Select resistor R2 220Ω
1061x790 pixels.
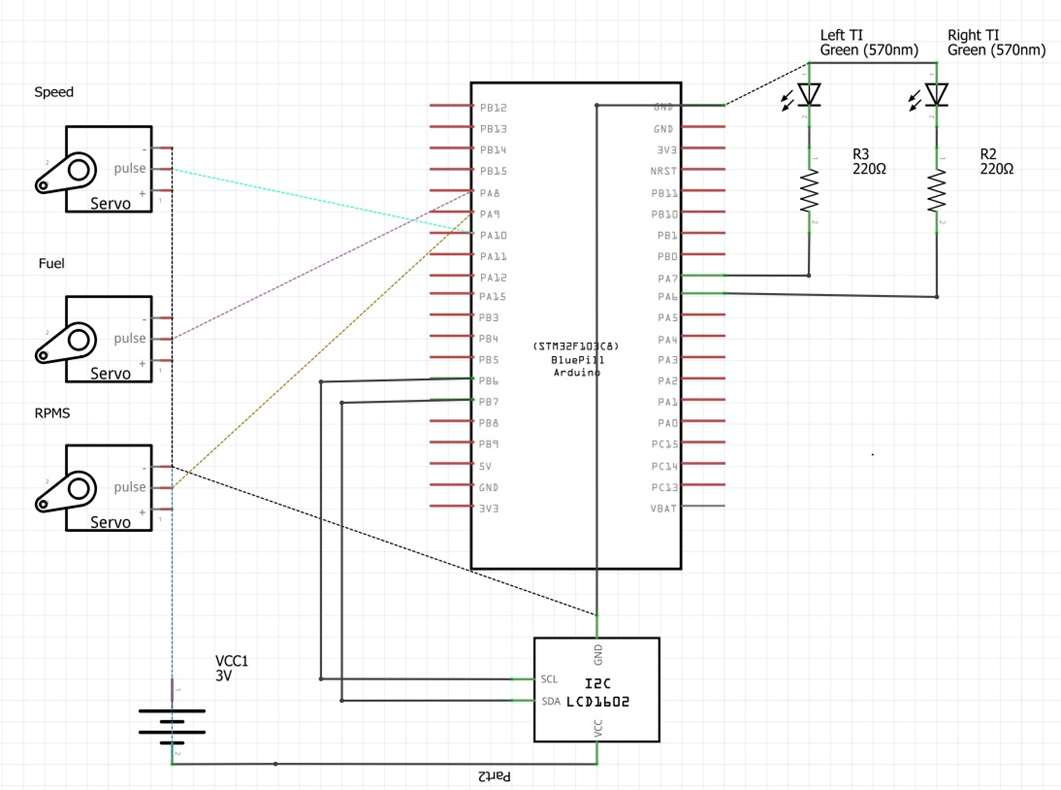pyautogui.click(x=936, y=192)
